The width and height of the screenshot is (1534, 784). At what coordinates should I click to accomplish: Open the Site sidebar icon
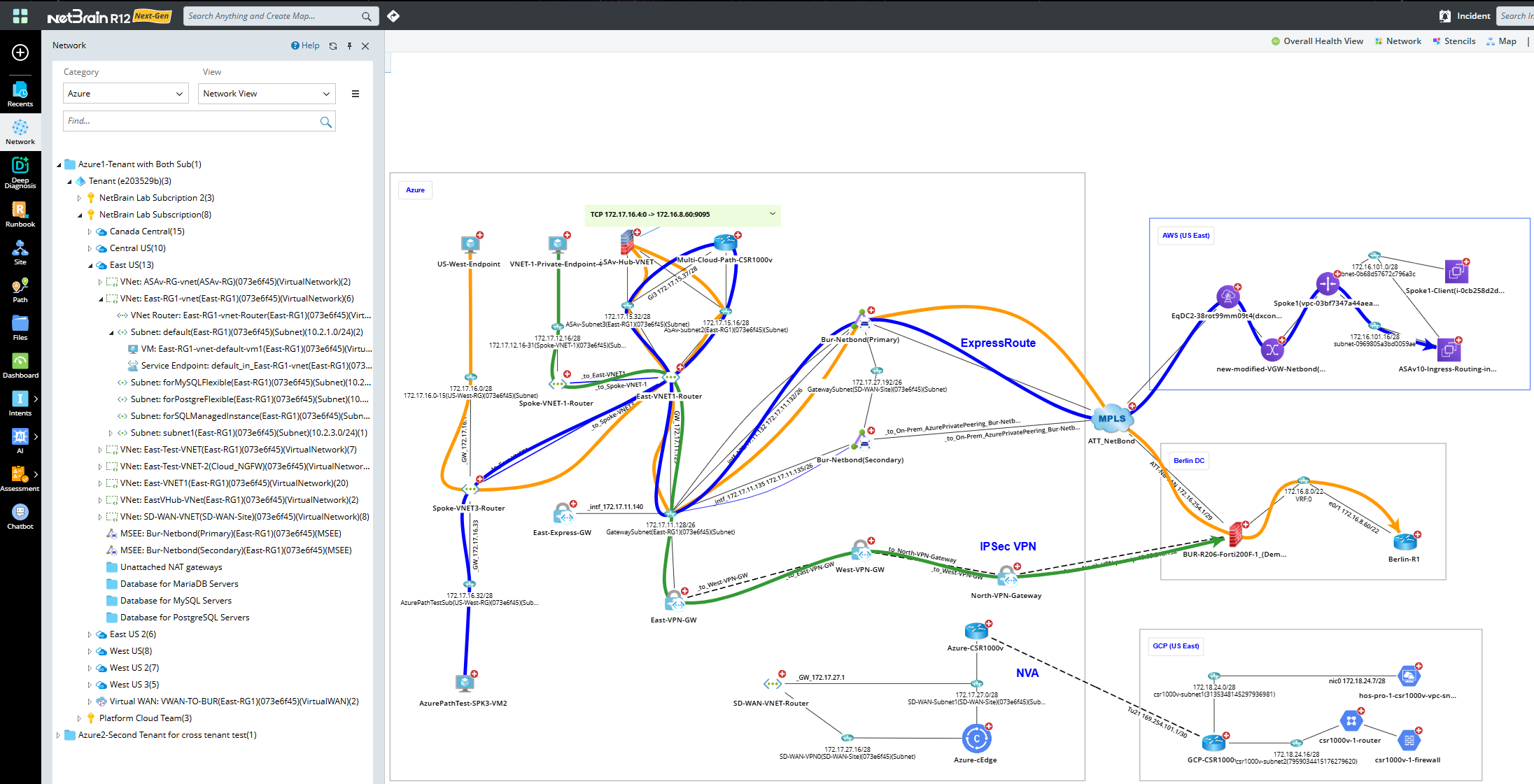pos(20,252)
